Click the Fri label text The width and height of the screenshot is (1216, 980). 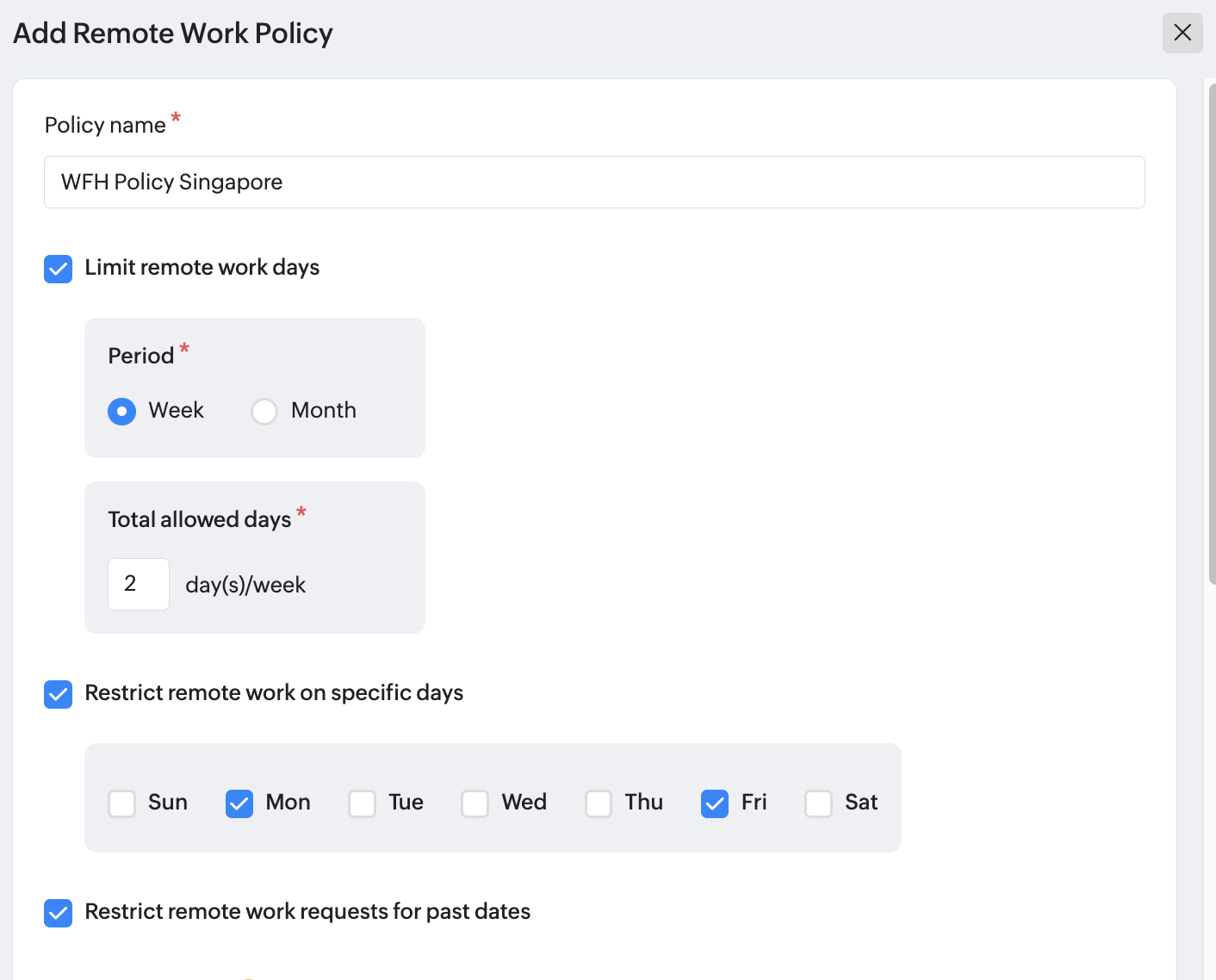click(754, 803)
